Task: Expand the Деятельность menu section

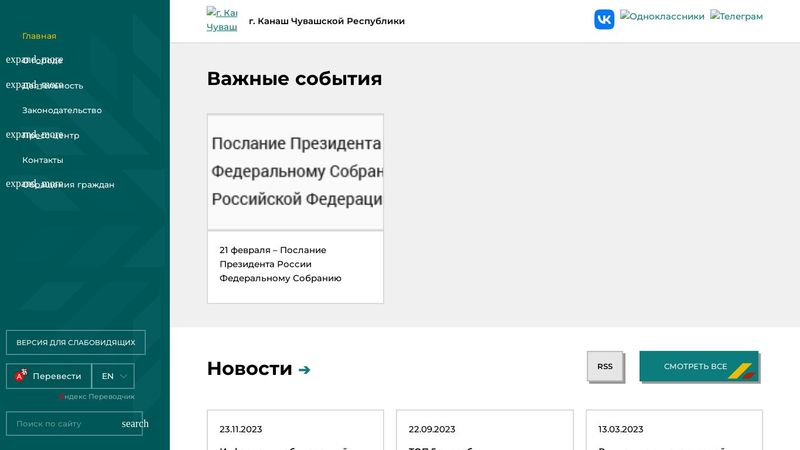Action: [x=34, y=85]
